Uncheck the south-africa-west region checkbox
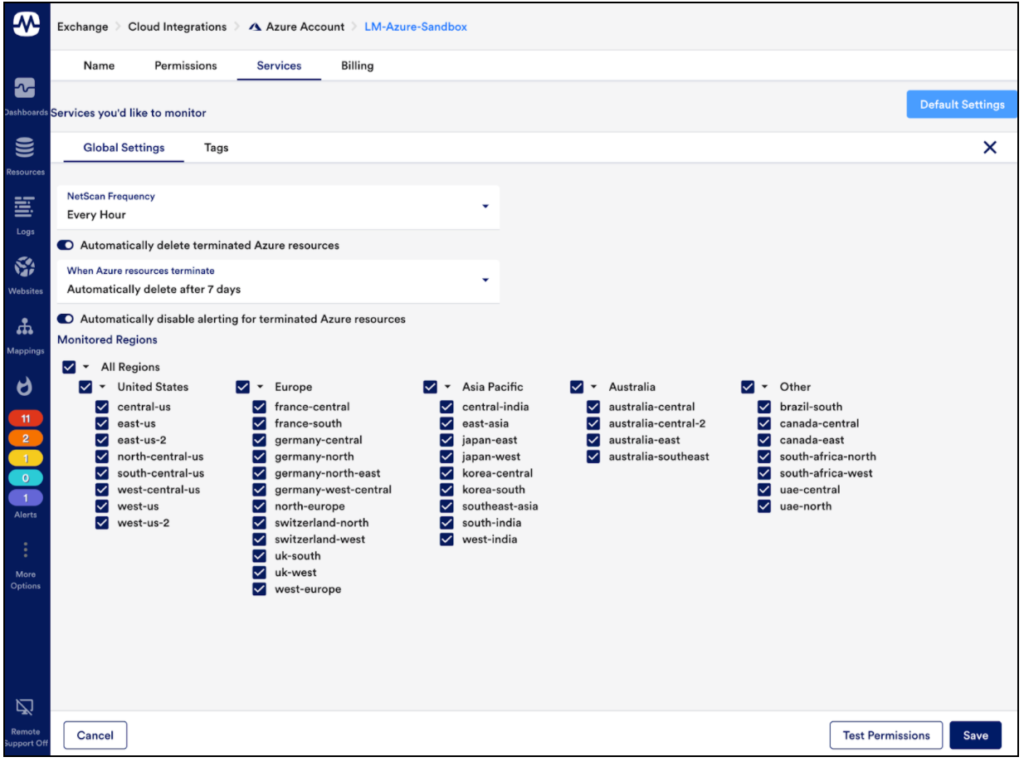 tap(764, 473)
